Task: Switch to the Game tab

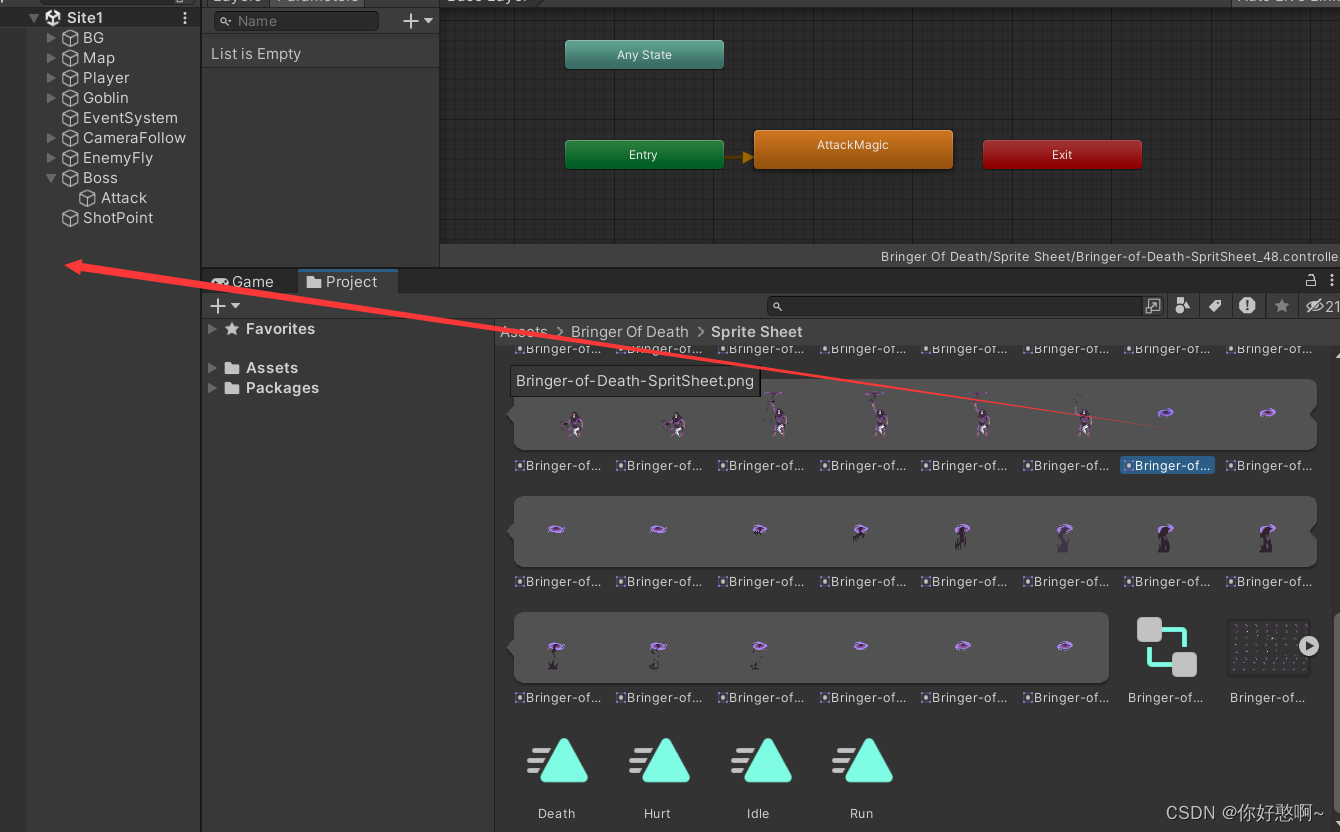Action: pos(242,282)
